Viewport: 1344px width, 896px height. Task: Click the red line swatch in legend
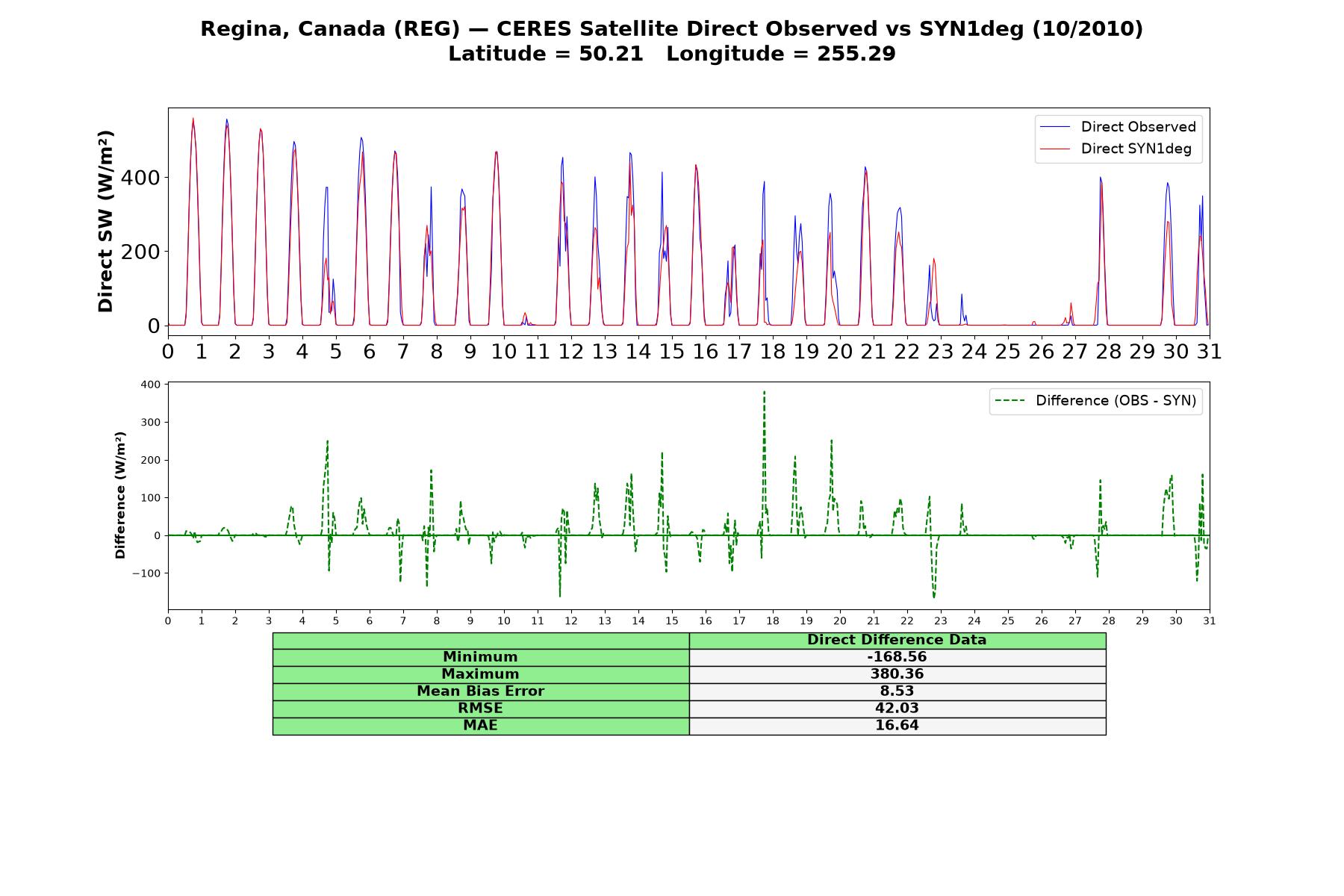point(1055,149)
